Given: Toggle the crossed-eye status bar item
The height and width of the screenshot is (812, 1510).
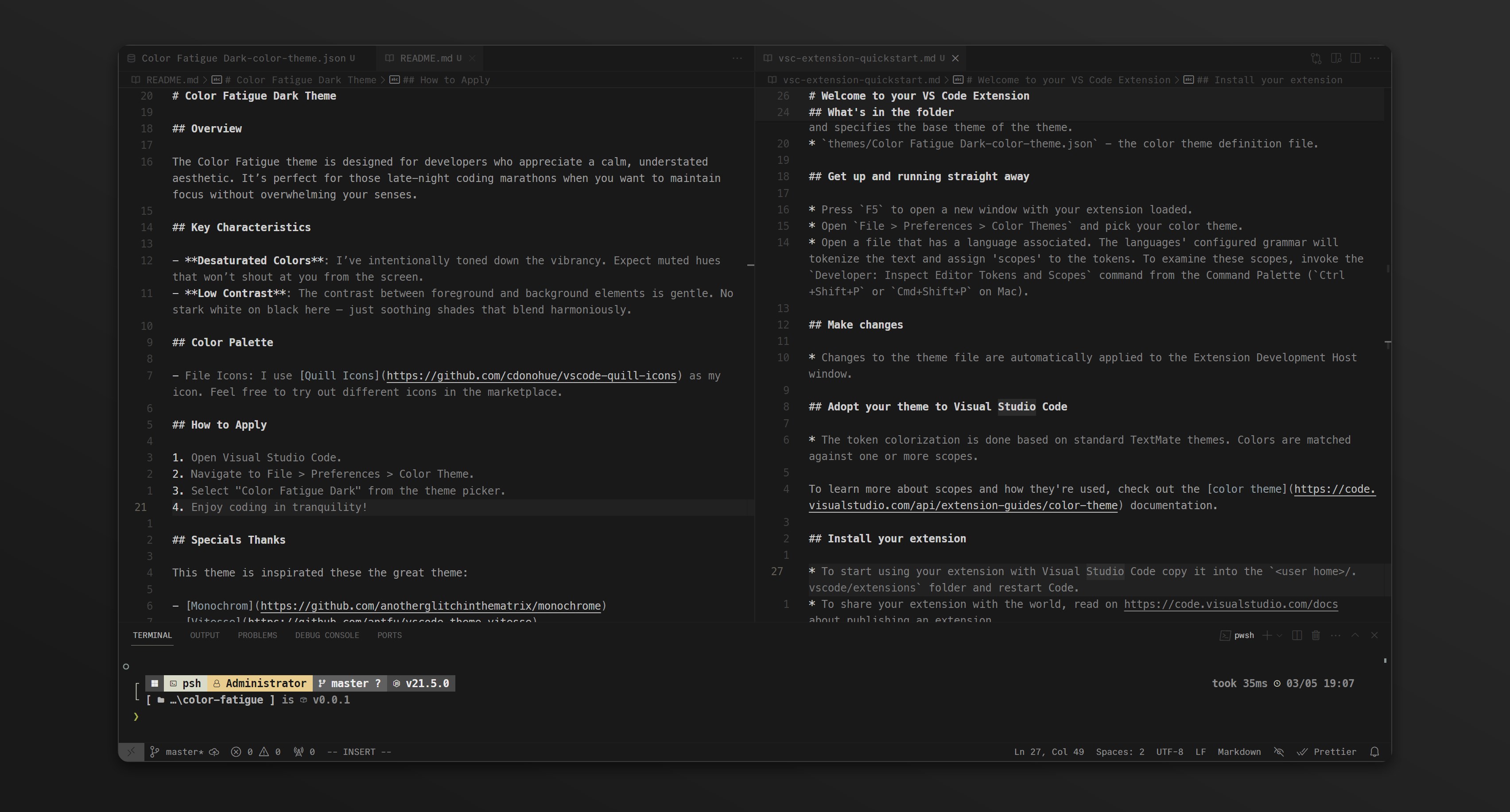Looking at the screenshot, I should (x=1279, y=752).
